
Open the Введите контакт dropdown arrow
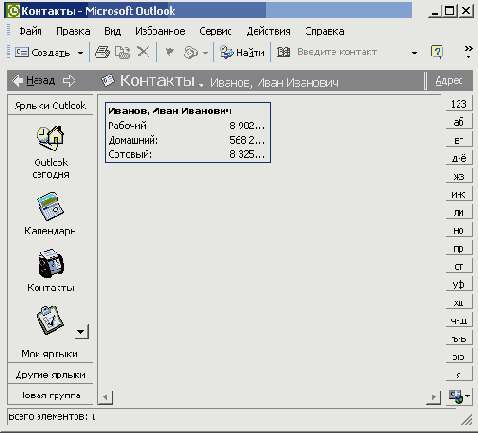(x=414, y=53)
